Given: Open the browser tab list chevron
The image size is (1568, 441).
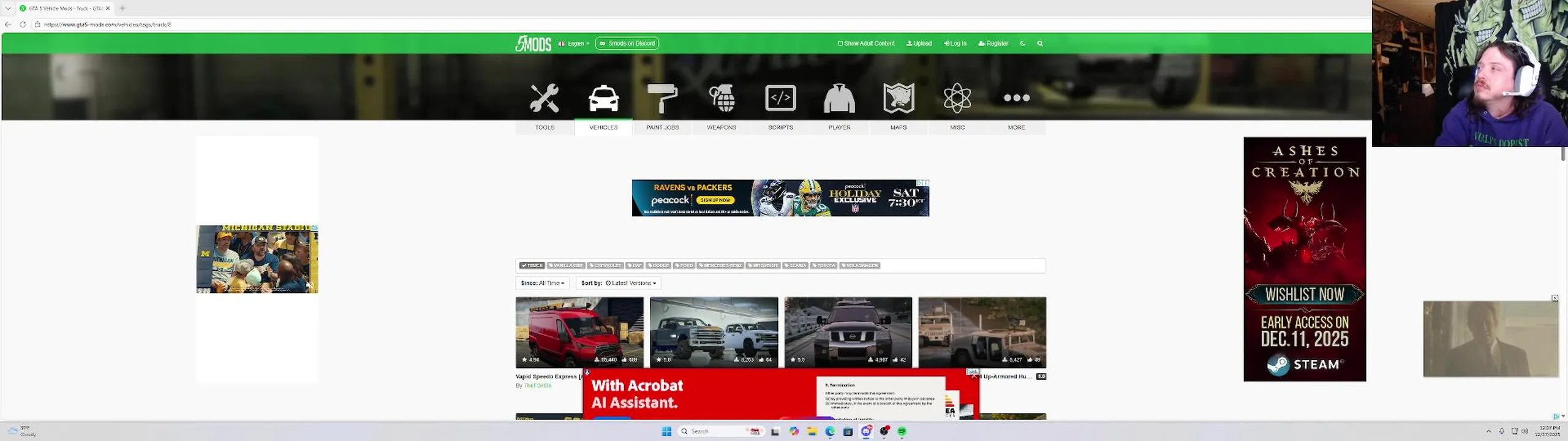Looking at the screenshot, I should tap(8, 8).
